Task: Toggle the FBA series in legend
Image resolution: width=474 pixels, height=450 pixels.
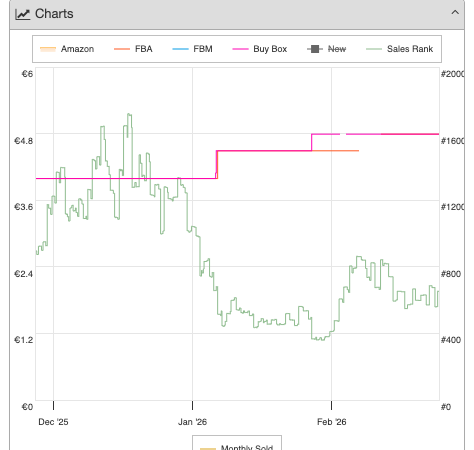Action: tap(133, 49)
